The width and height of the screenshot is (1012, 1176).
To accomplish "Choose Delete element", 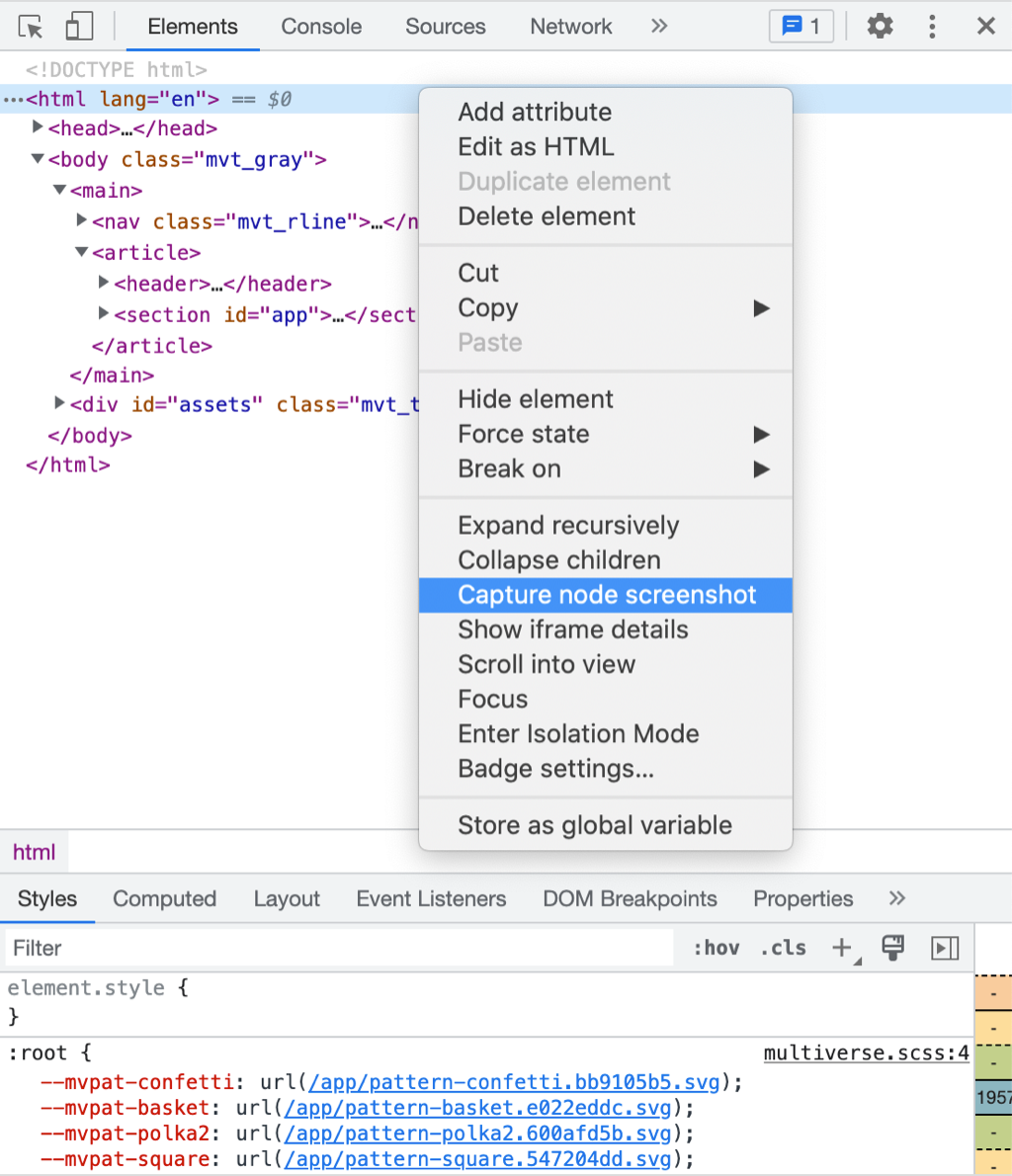I will click(x=606, y=216).
